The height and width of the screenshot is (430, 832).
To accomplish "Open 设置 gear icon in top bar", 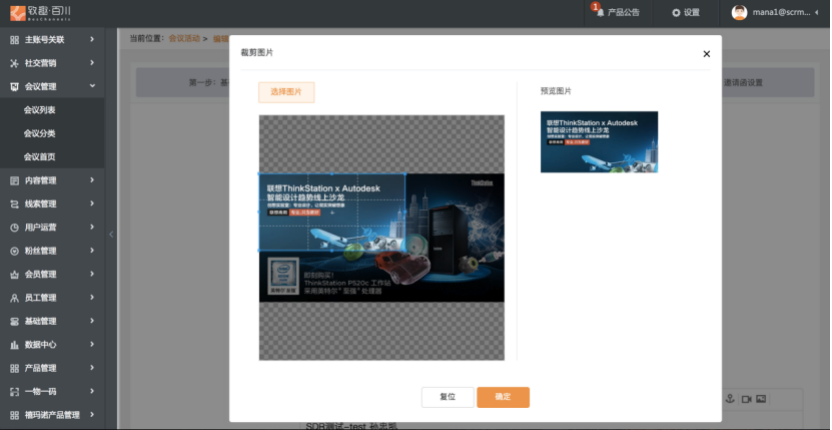I will 676,13.
